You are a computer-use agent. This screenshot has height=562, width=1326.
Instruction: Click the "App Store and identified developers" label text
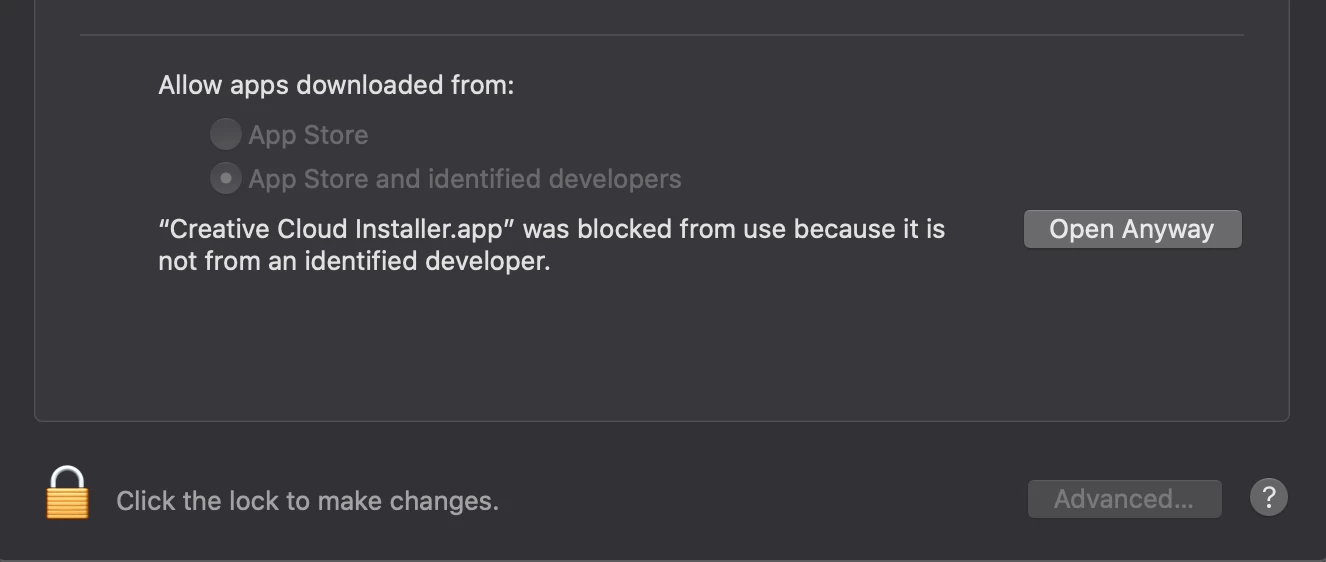pyautogui.click(x=465, y=179)
